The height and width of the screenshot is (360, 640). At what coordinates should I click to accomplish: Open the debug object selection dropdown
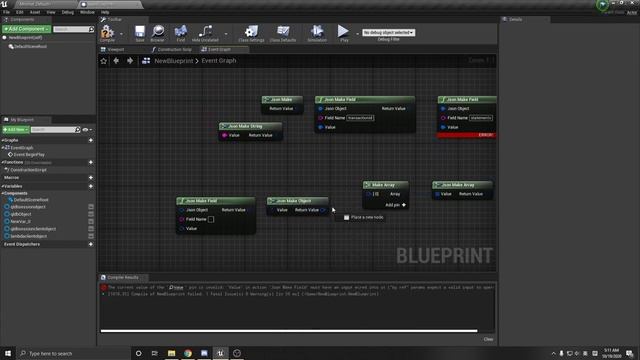pyautogui.click(x=389, y=32)
